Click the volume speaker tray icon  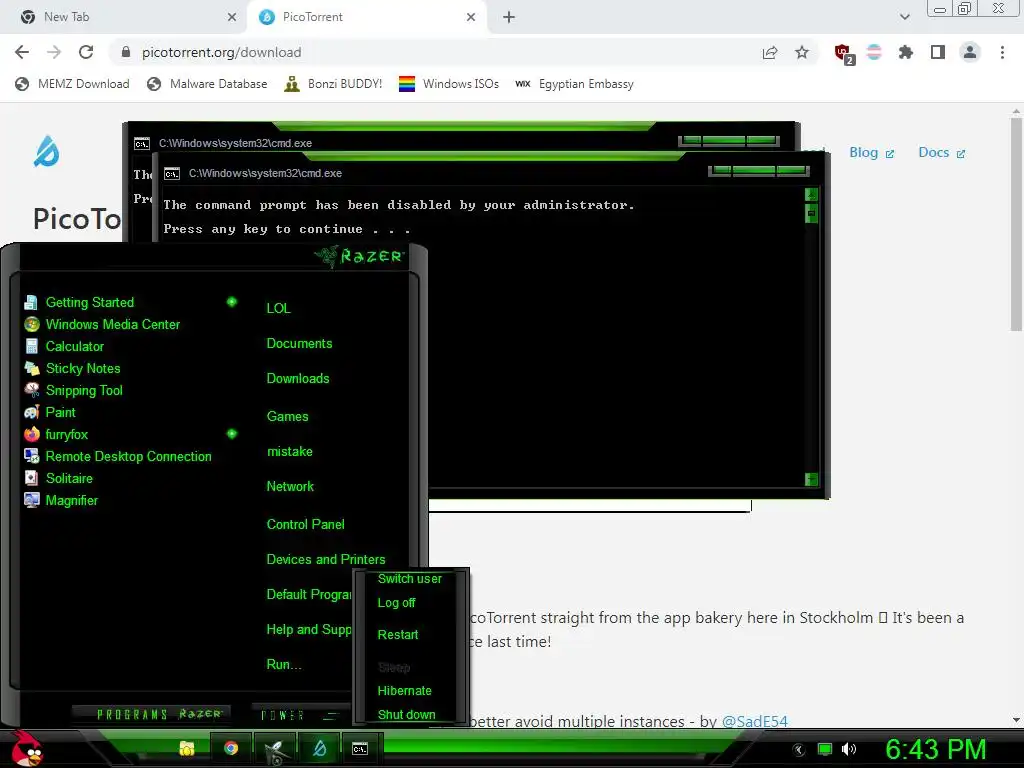pos(848,749)
